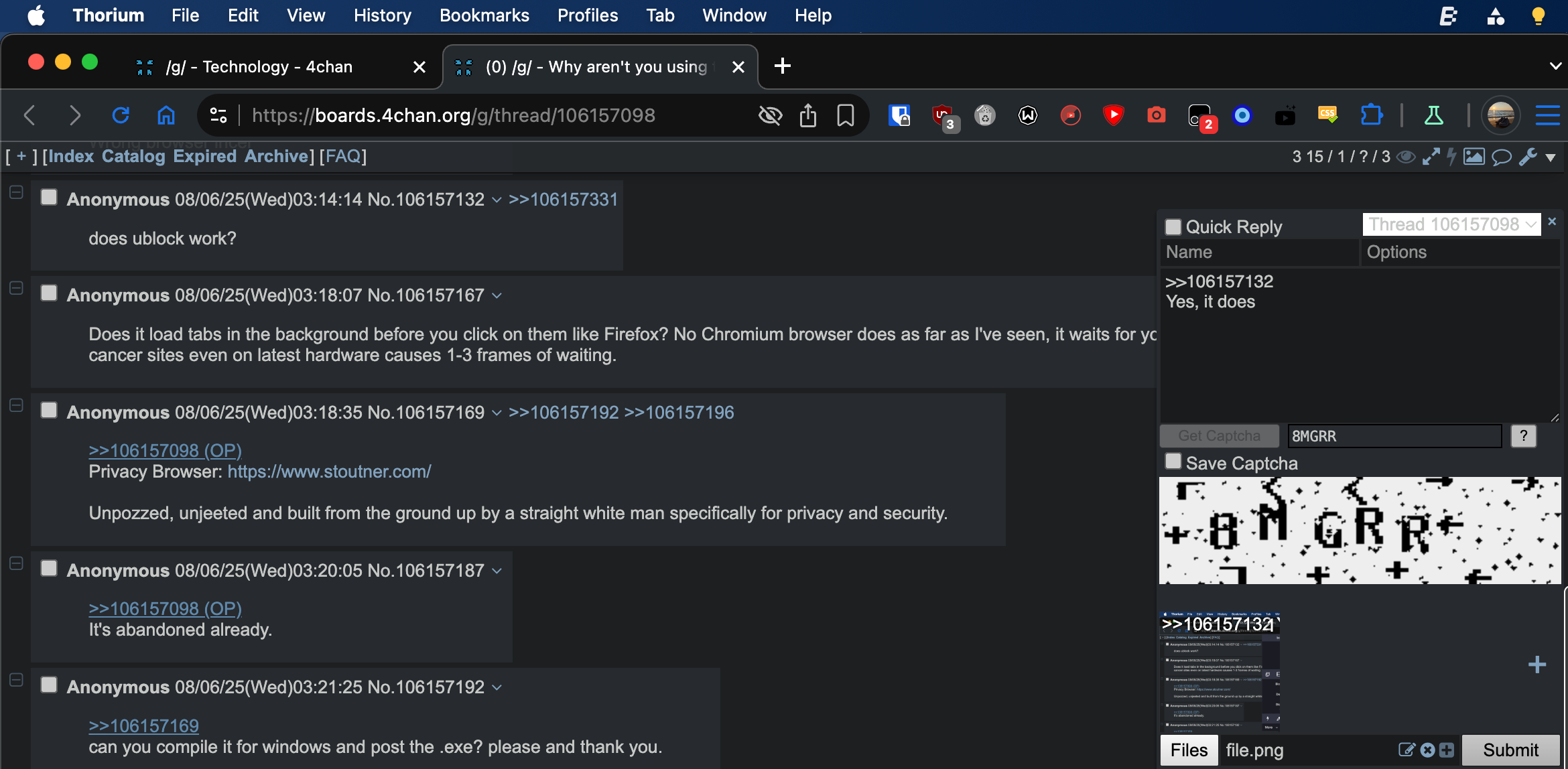Open the post menu arrow for No.106157187
Viewport: 1568px width, 769px height.
pyautogui.click(x=497, y=571)
